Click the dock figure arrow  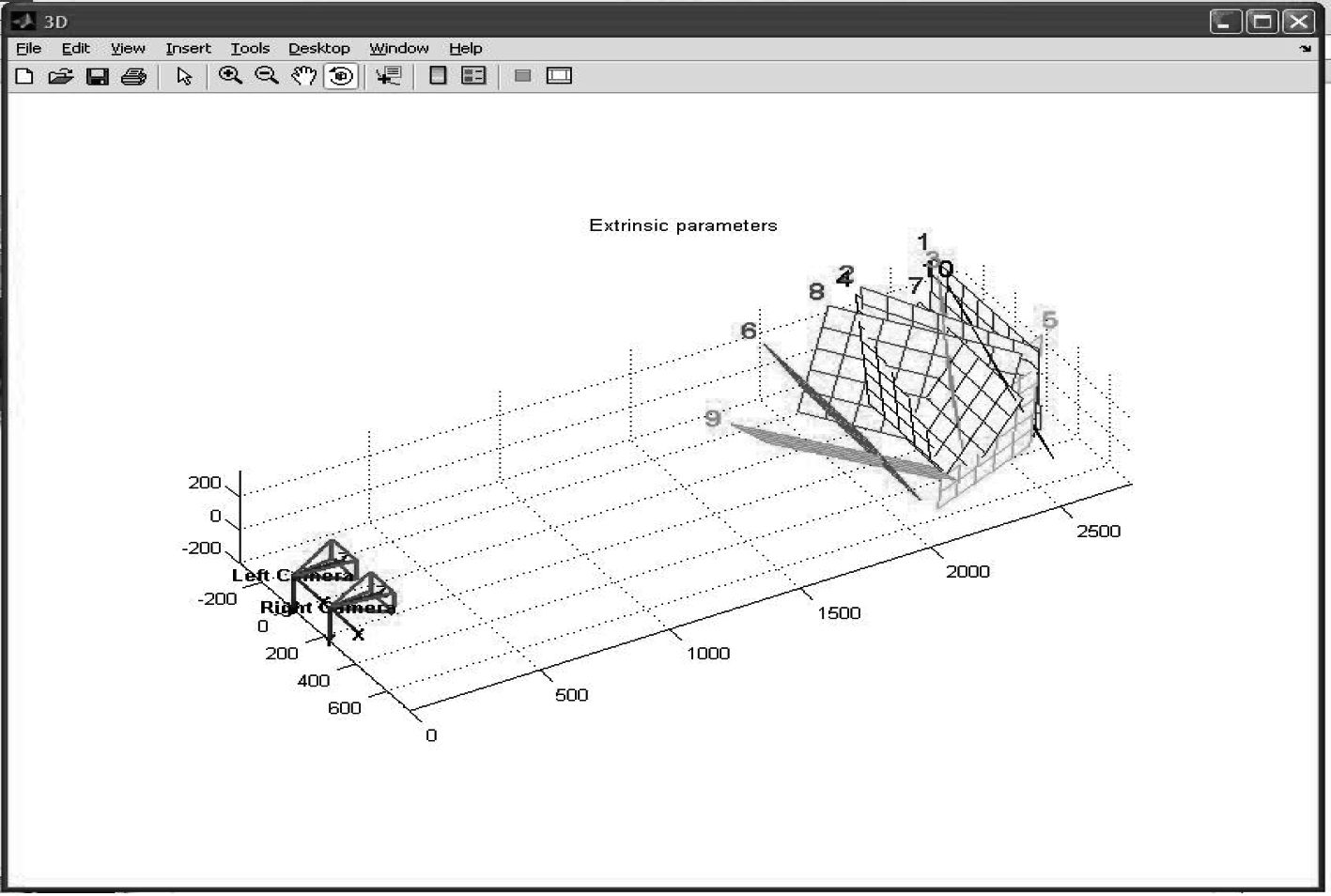(1306, 49)
